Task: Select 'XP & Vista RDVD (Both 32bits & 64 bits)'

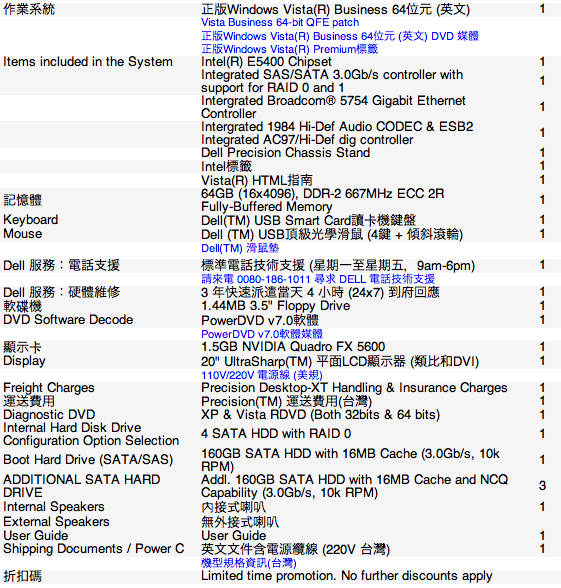Action: [x=321, y=415]
